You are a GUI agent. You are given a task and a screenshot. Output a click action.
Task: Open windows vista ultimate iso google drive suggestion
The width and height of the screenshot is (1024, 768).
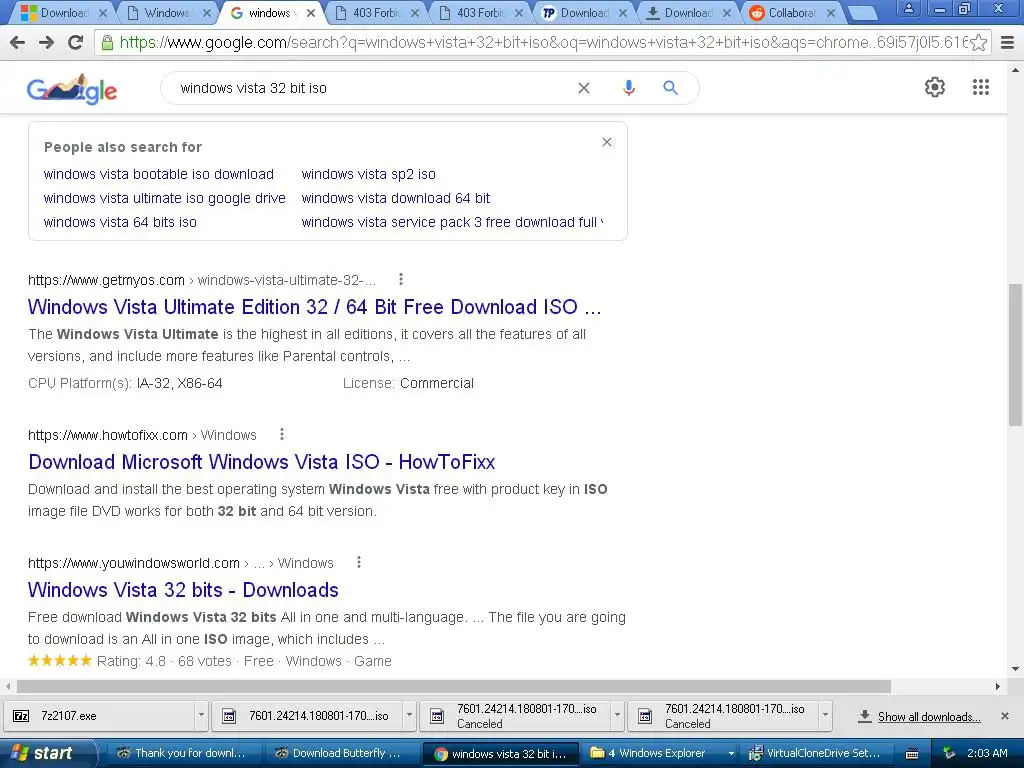pos(165,198)
